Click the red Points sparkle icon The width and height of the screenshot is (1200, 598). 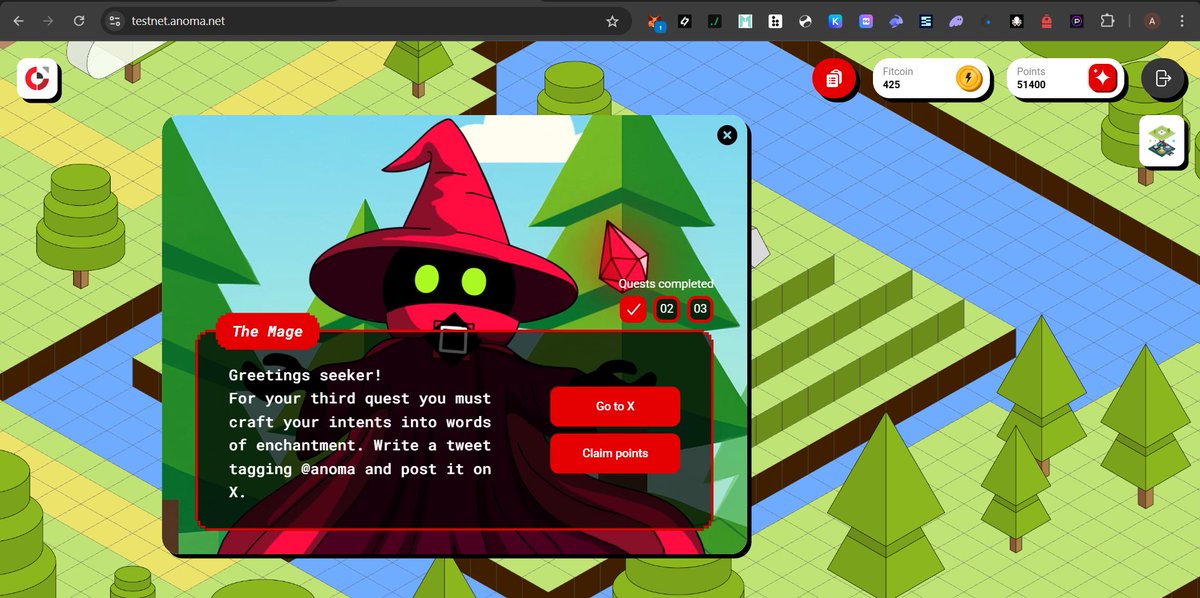coord(1103,78)
